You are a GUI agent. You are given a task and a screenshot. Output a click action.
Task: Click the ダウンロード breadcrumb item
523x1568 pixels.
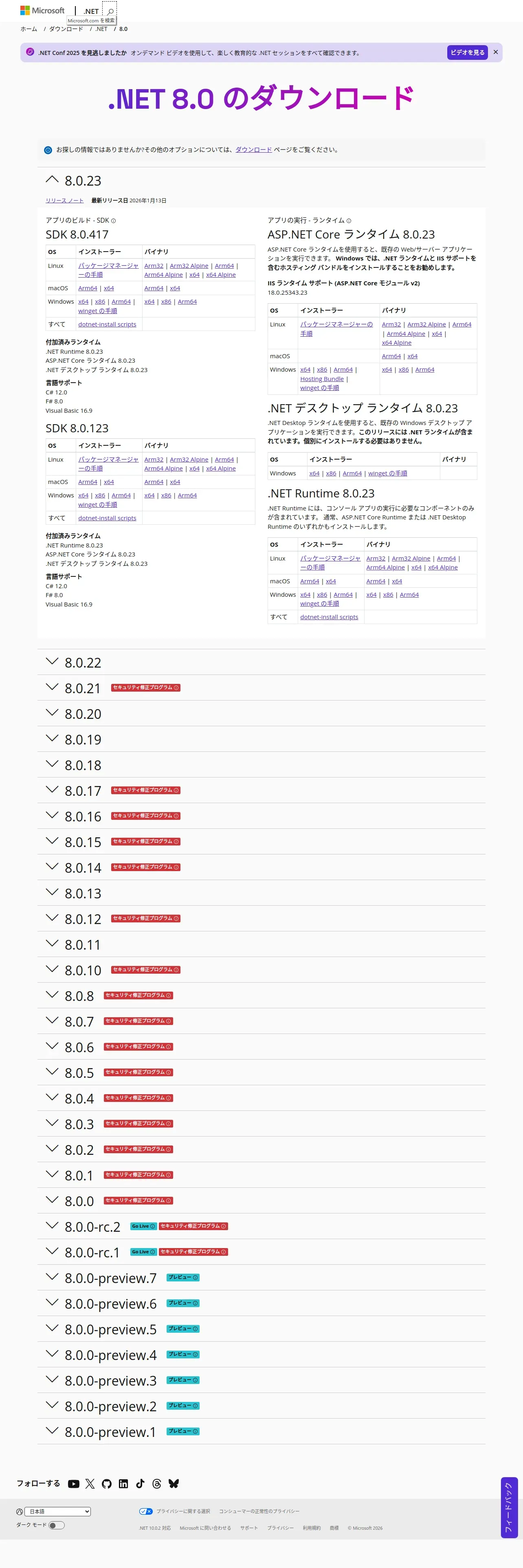pos(66,29)
